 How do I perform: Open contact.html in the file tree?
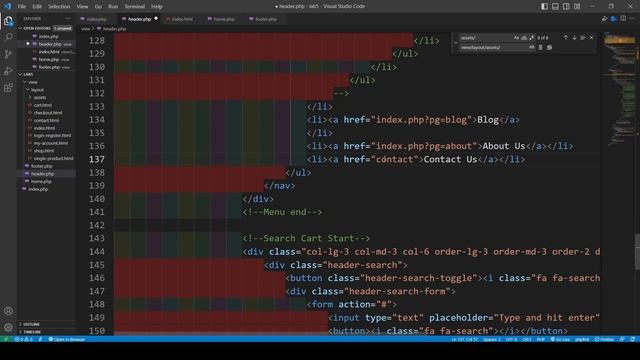pyautogui.click(x=46, y=120)
